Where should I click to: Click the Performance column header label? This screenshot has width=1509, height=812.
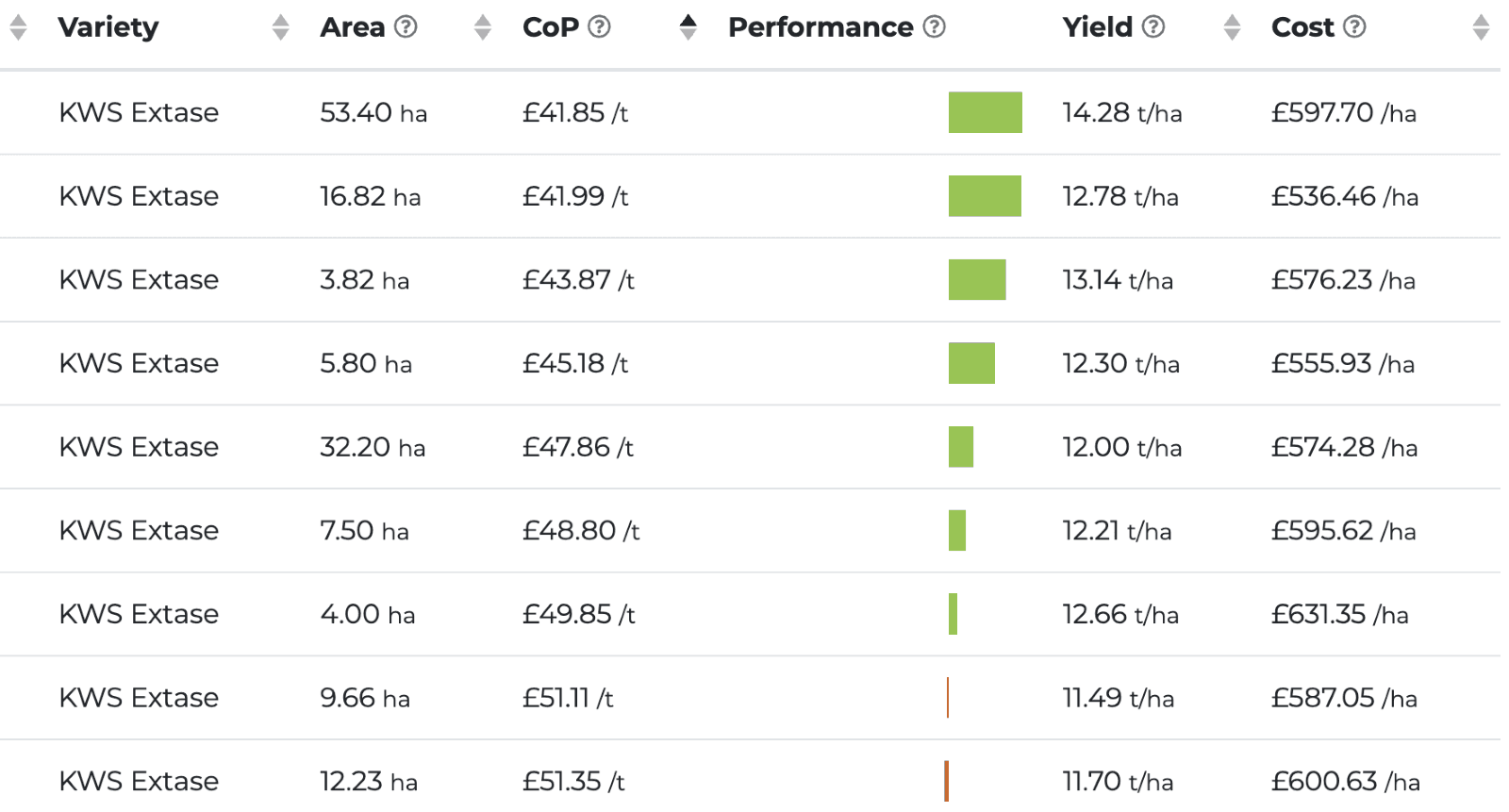tap(821, 27)
